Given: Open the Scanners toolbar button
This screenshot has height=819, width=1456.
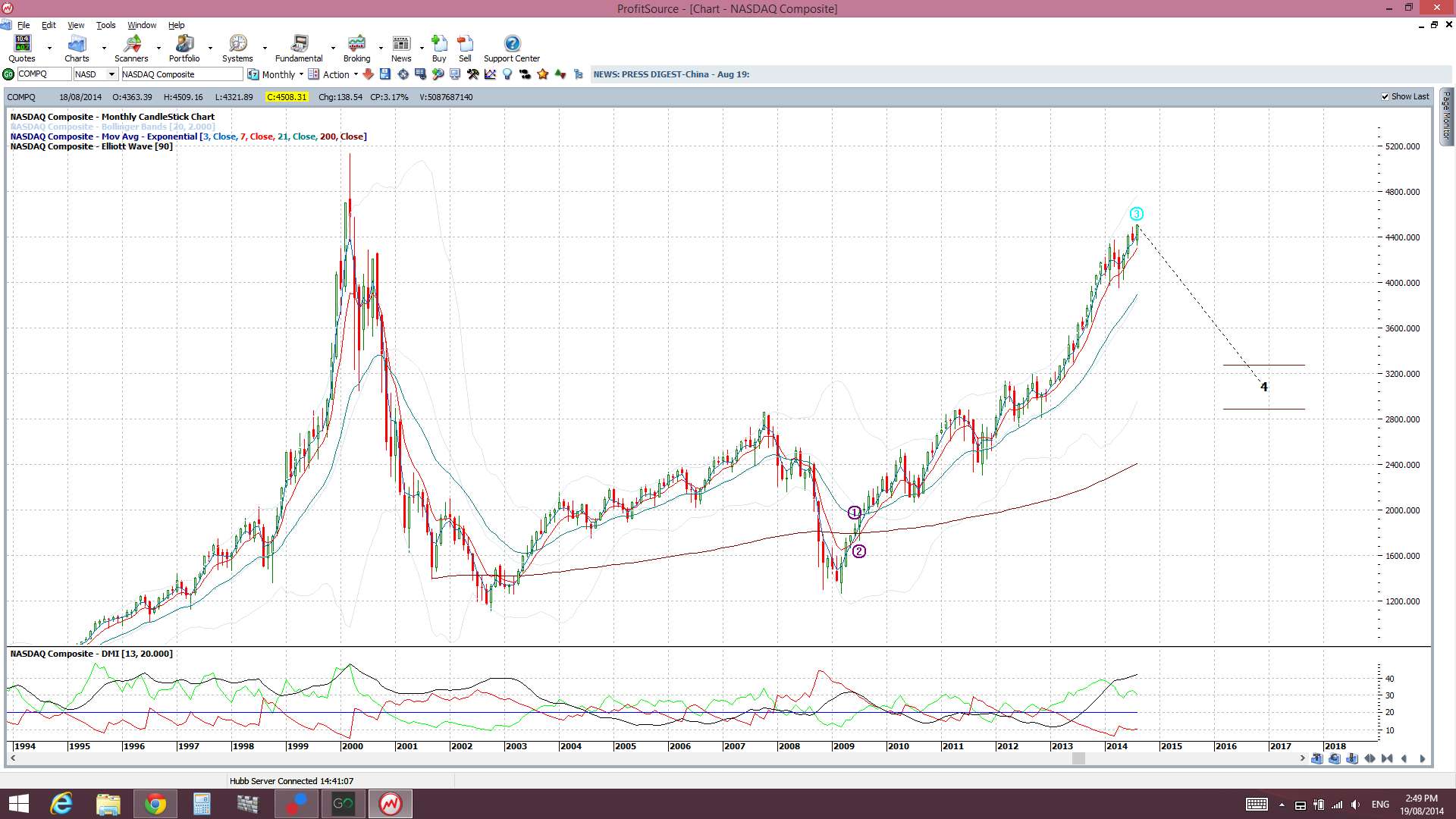Looking at the screenshot, I should [x=131, y=49].
